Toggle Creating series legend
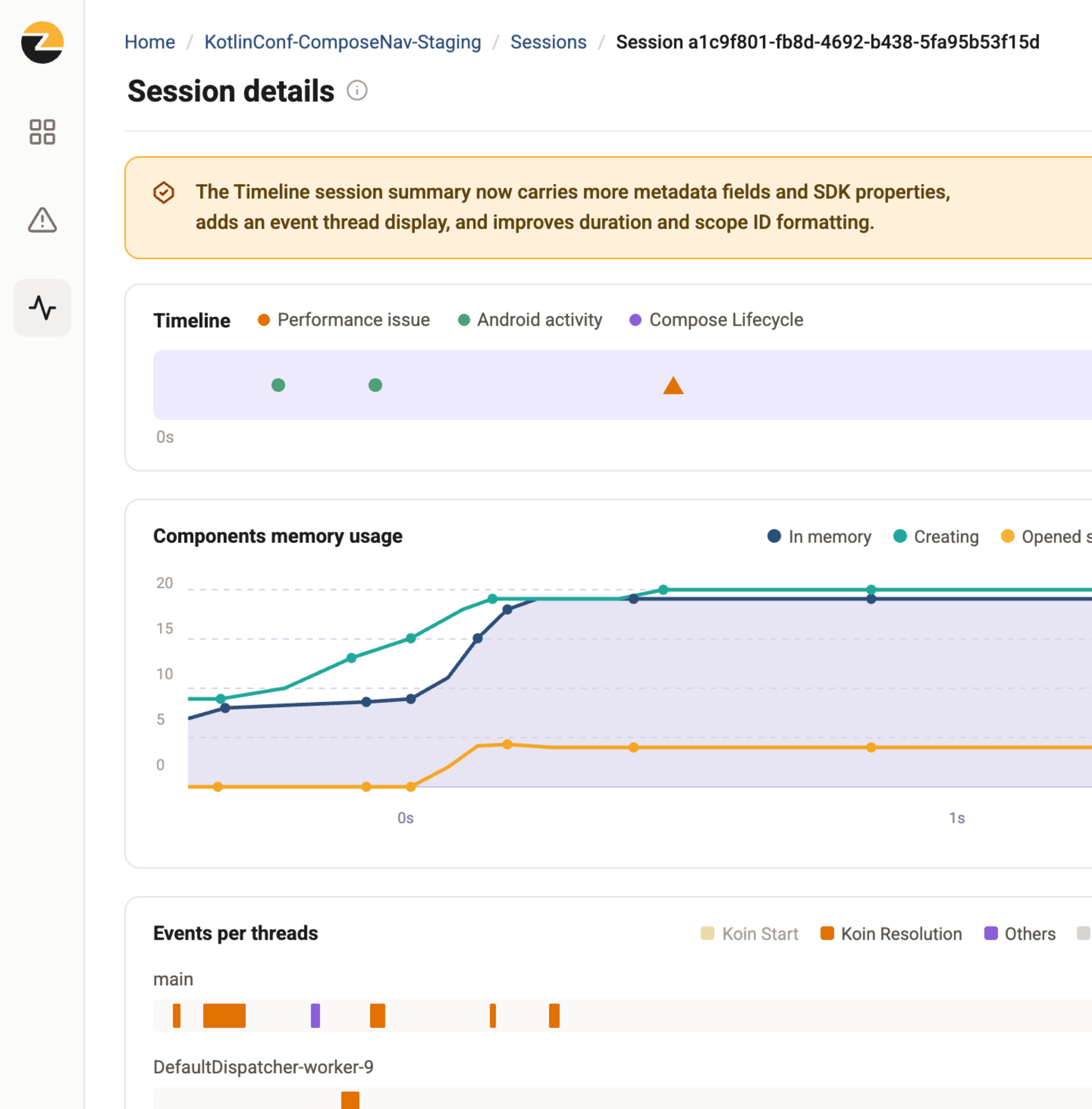Screen dimensions: 1092x1109 936,537
